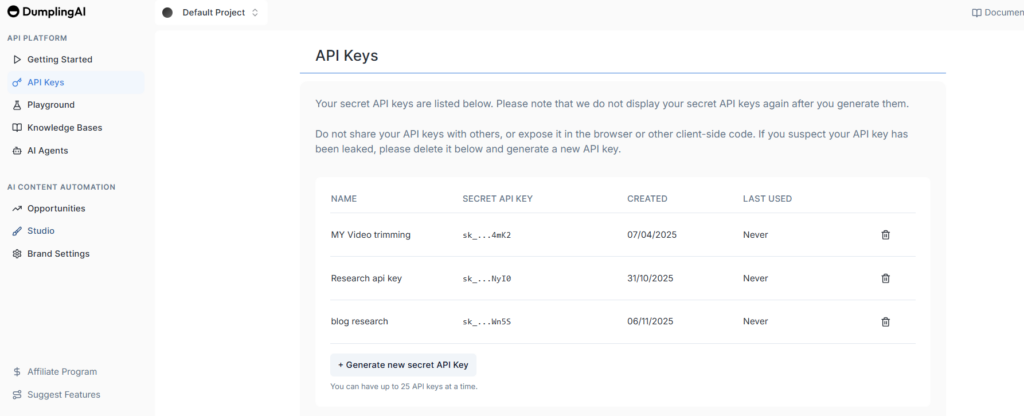Click the Playground flask icon
The width and height of the screenshot is (1024, 416).
(x=17, y=105)
